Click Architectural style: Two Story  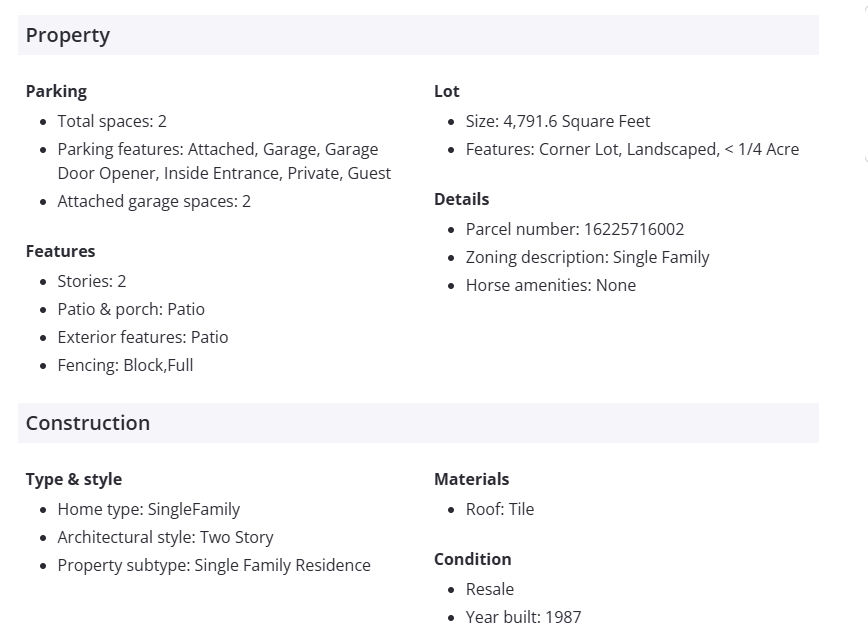point(165,537)
